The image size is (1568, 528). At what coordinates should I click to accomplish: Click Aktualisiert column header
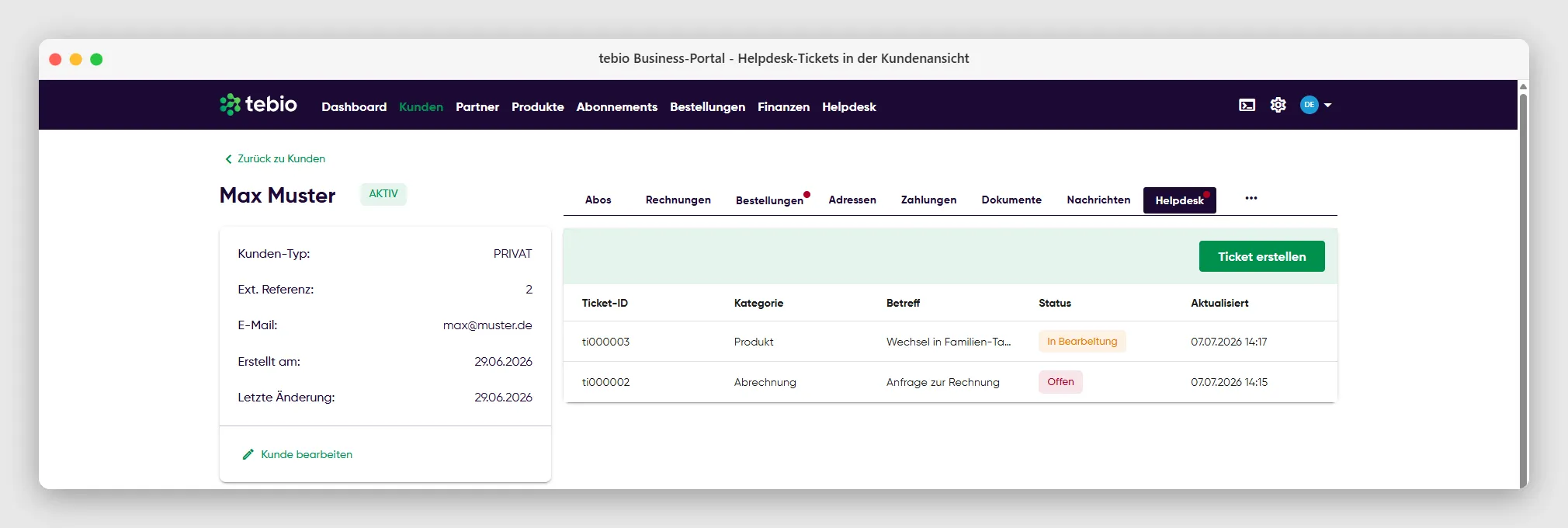pyautogui.click(x=1219, y=303)
